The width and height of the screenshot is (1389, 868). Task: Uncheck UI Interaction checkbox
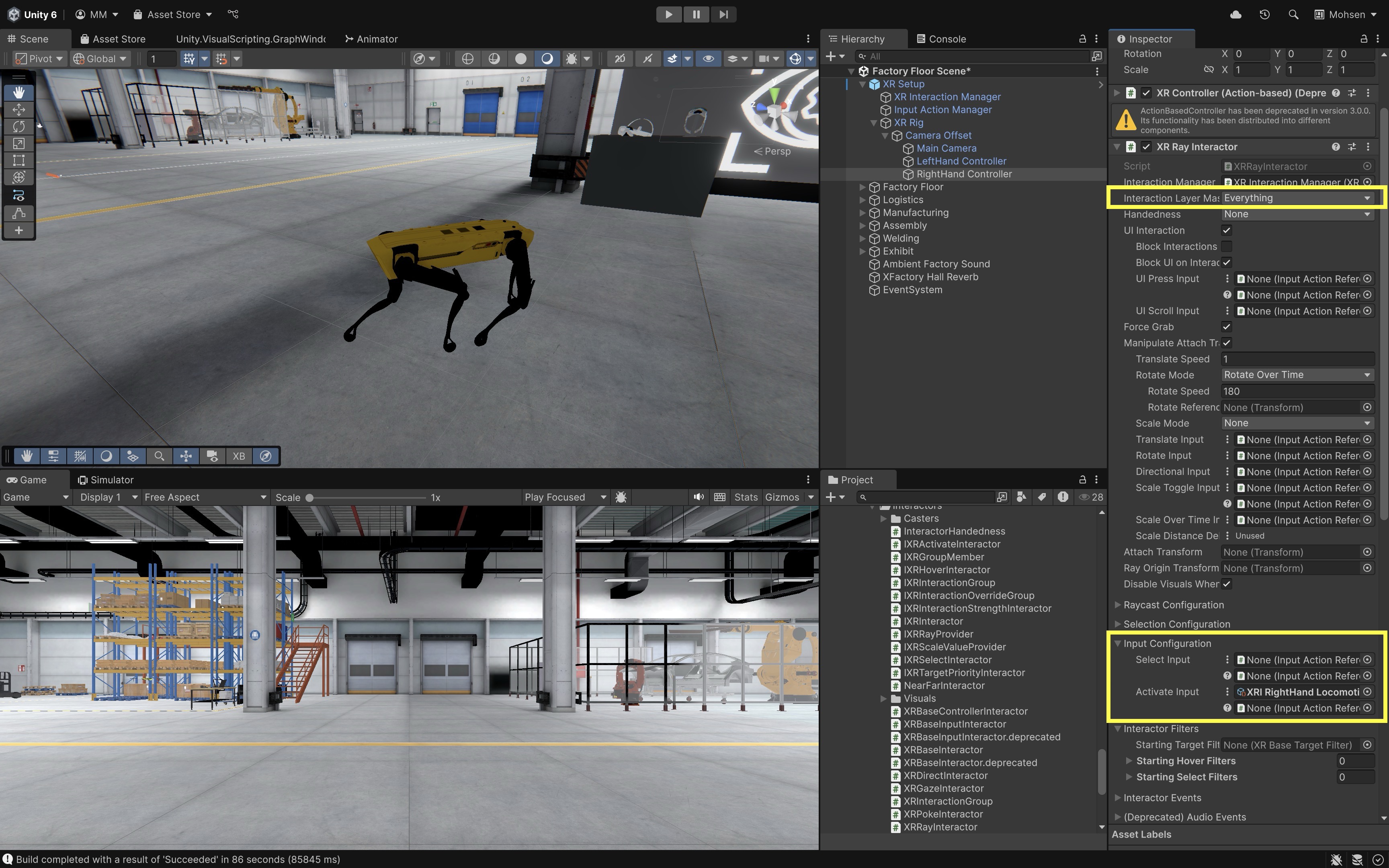tap(1227, 230)
